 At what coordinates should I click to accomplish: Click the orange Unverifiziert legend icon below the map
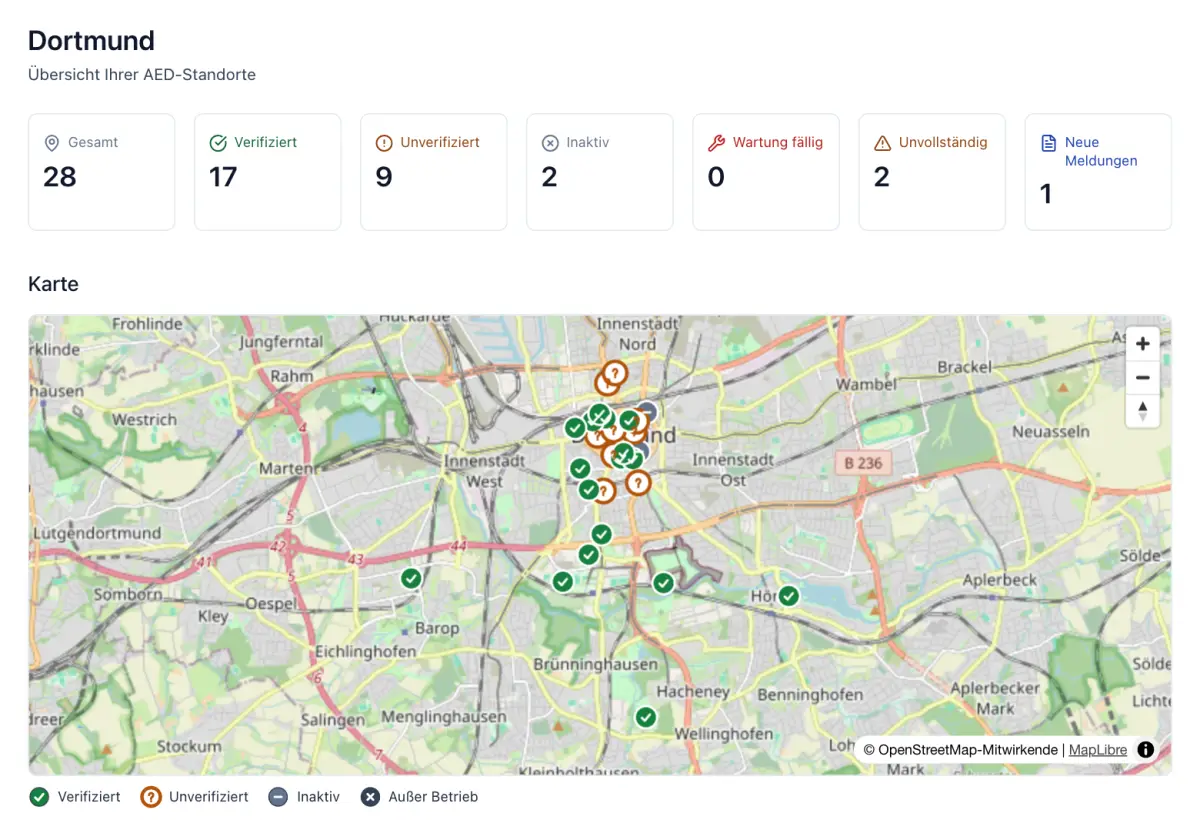[150, 797]
